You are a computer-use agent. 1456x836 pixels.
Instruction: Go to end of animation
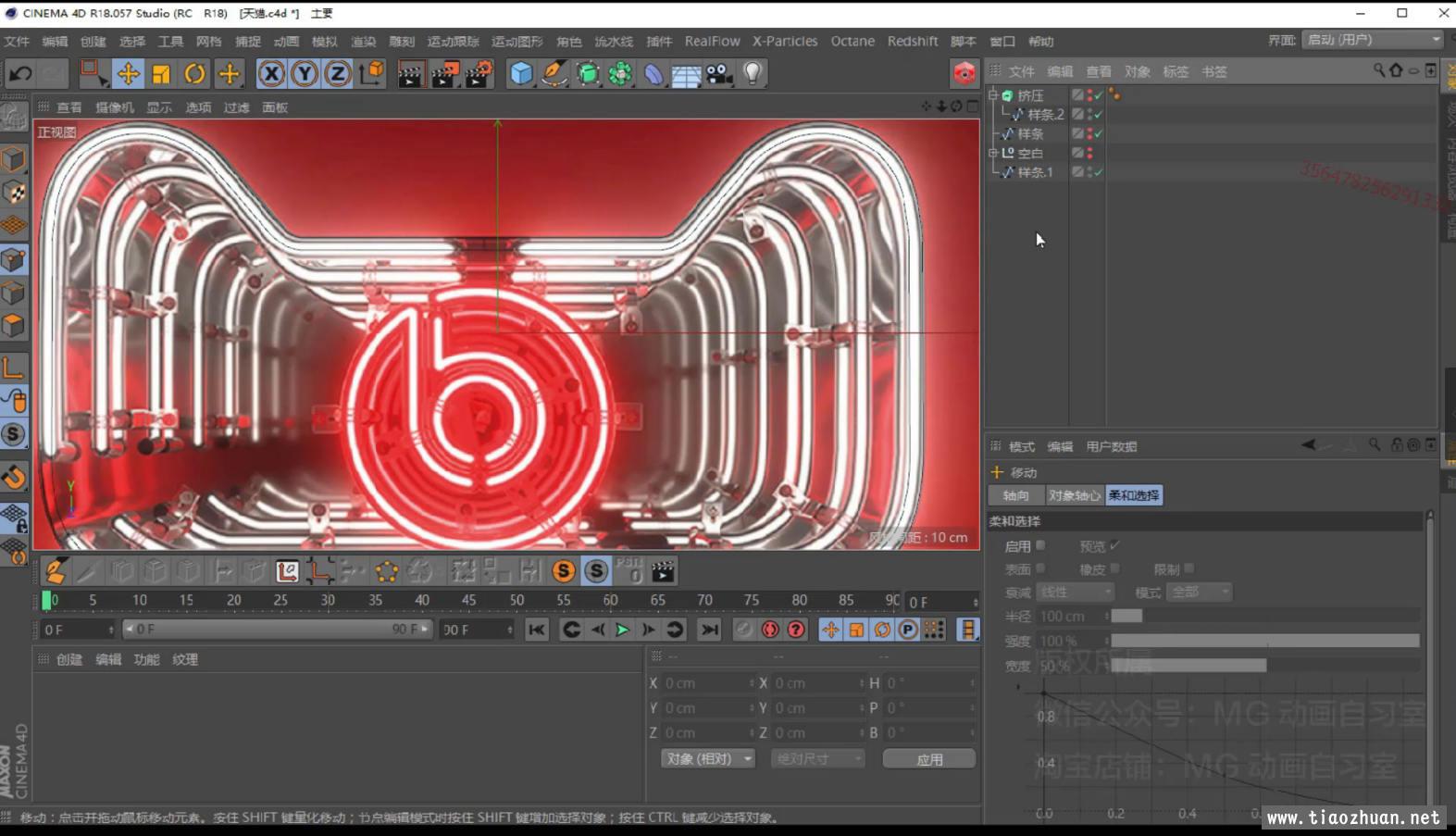click(x=709, y=630)
